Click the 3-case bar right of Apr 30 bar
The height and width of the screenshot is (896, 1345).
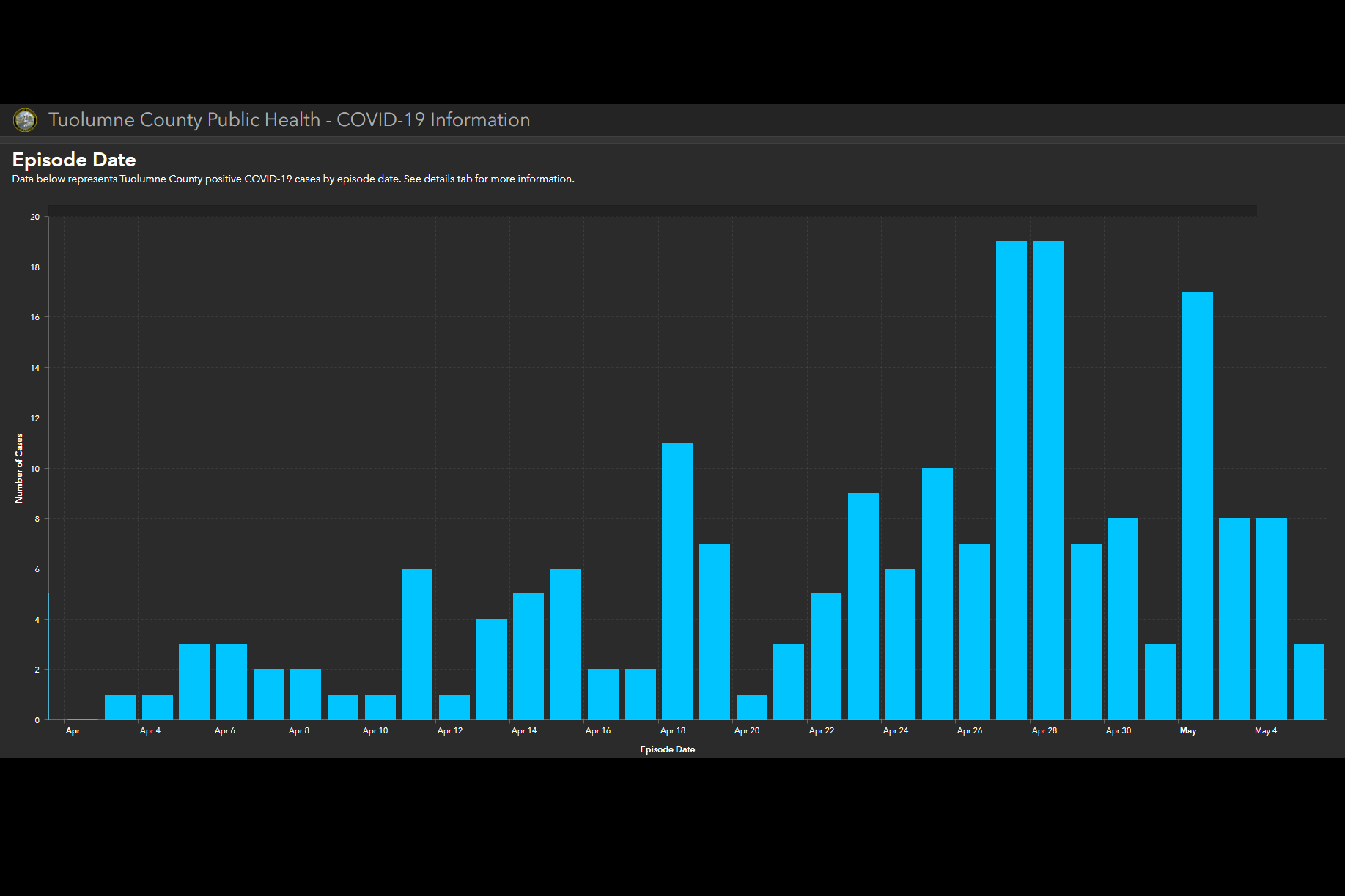click(1160, 682)
